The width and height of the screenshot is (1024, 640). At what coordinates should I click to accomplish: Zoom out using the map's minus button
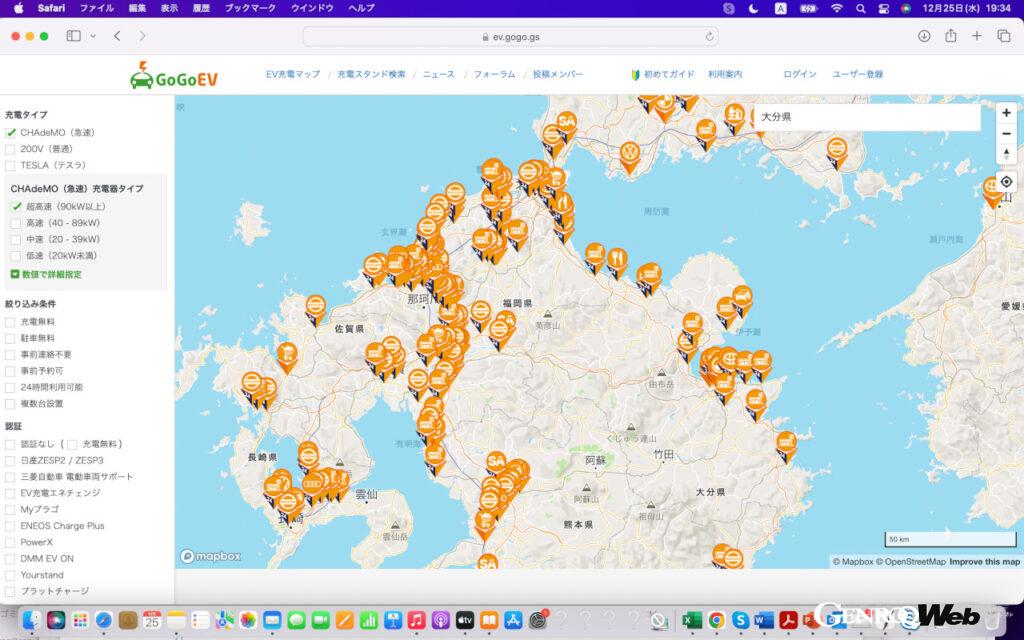click(x=1007, y=134)
